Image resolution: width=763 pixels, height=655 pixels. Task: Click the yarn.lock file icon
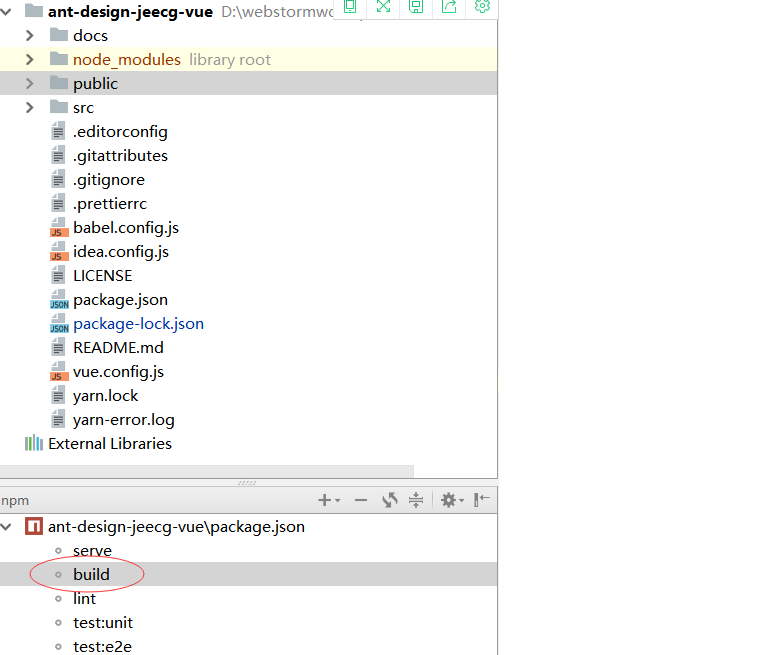[x=58, y=395]
